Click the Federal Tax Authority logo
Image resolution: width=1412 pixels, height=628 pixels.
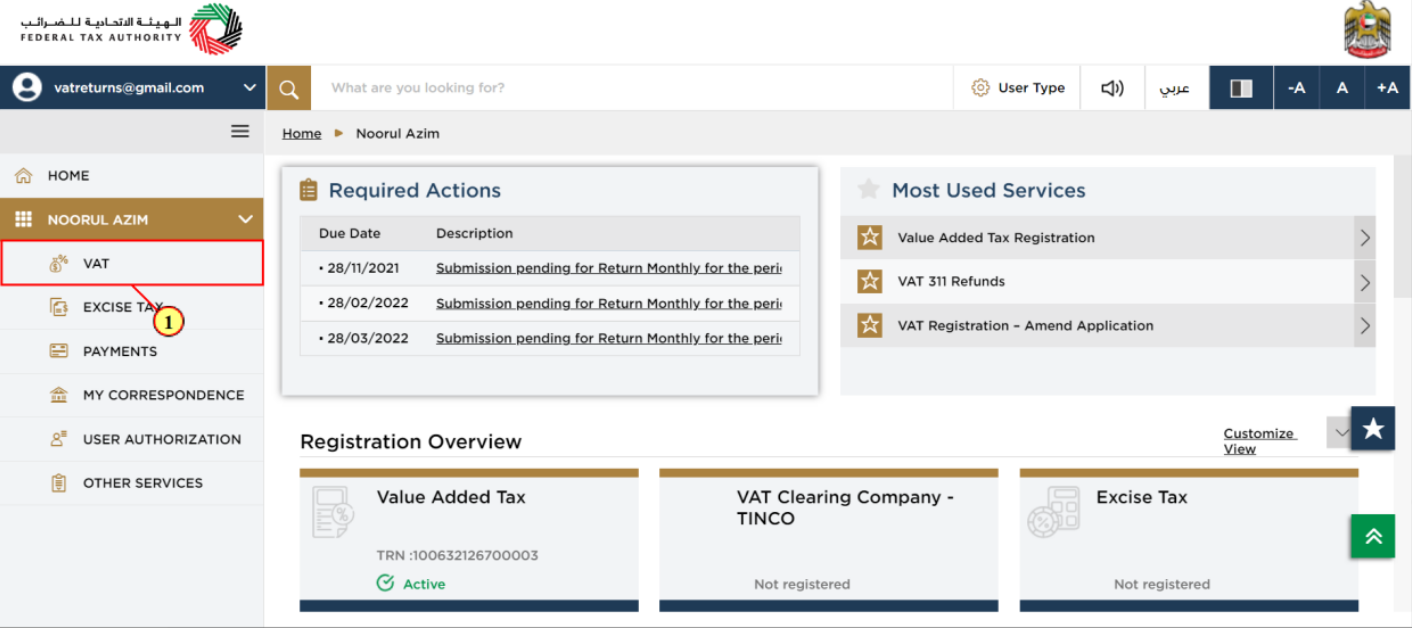pos(131,29)
